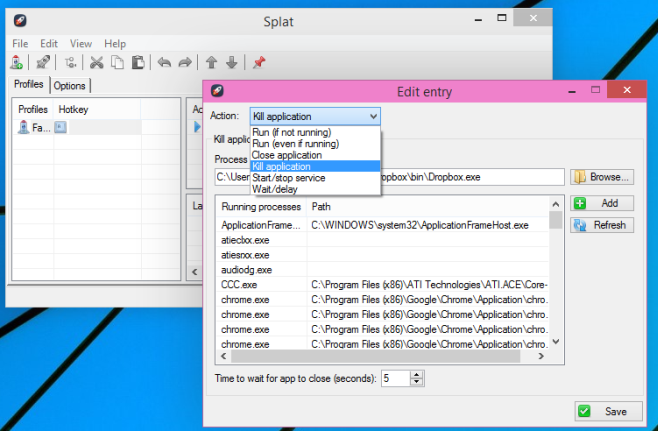The height and width of the screenshot is (431, 658).
Task: Click the Hotkey column header in Splat
Action: point(97,109)
